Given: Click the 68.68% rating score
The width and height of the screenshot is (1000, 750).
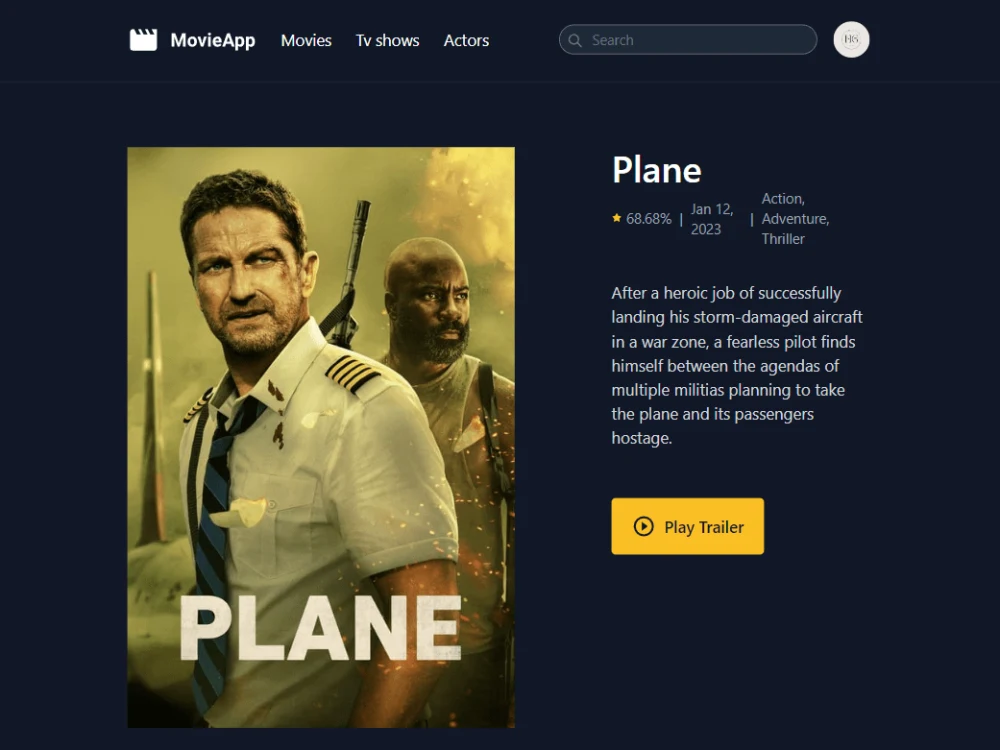Looking at the screenshot, I should pos(649,219).
